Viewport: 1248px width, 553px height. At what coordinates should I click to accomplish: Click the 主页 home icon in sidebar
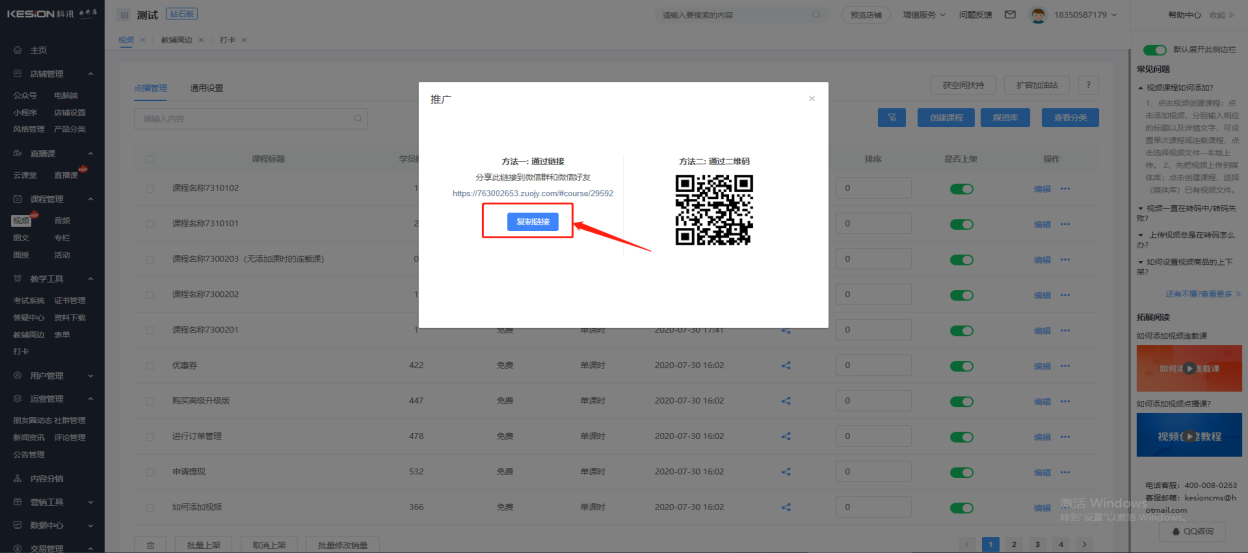[x=18, y=50]
